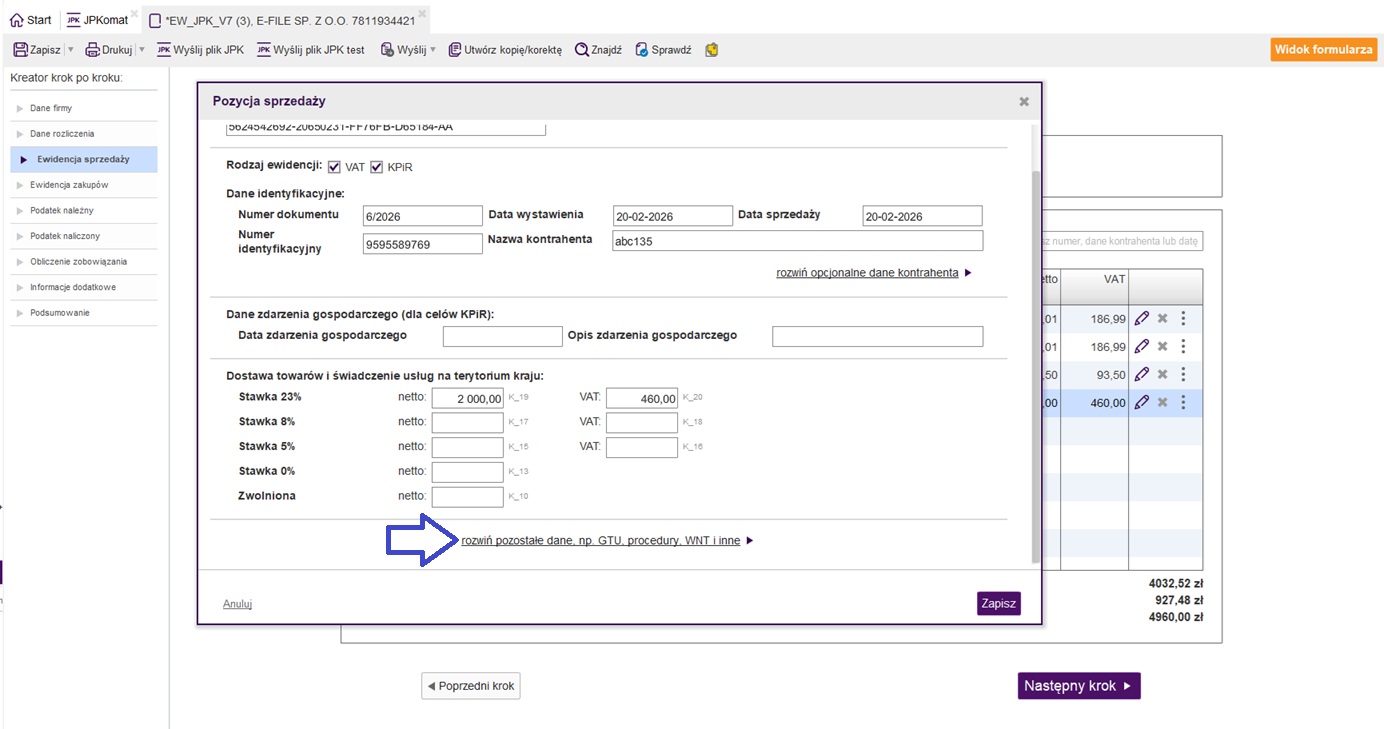The width and height of the screenshot is (1384, 729).
Task: Click the Zapisz button in dialog
Action: [998, 603]
